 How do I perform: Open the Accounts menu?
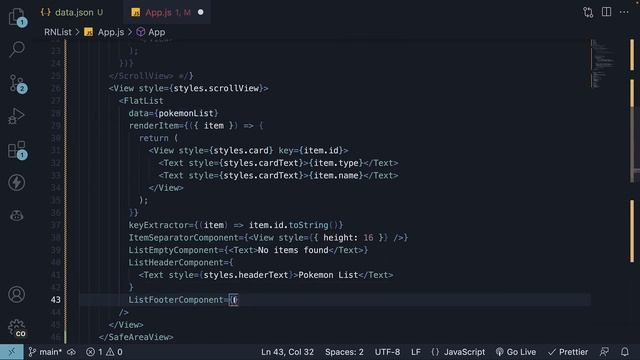pos(17,294)
